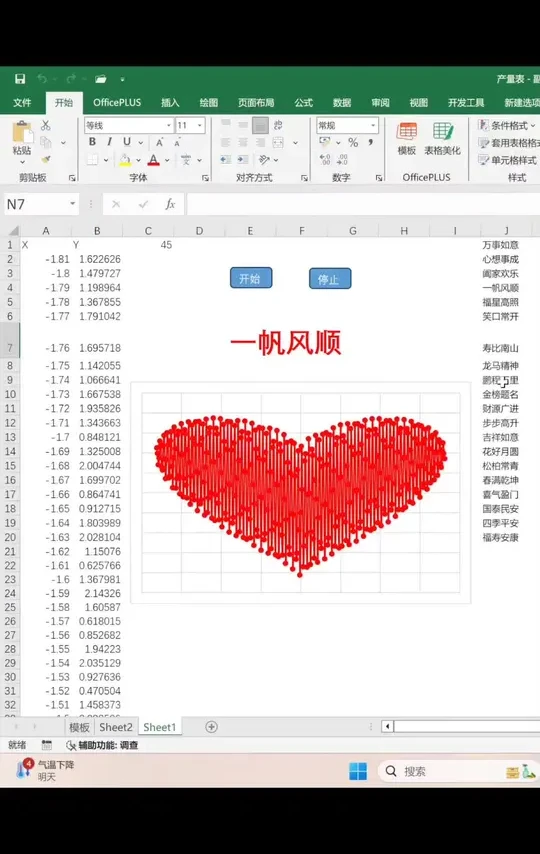Click the accounting number format icon
Image resolution: width=540 pixels, height=854 pixels.
[325, 142]
